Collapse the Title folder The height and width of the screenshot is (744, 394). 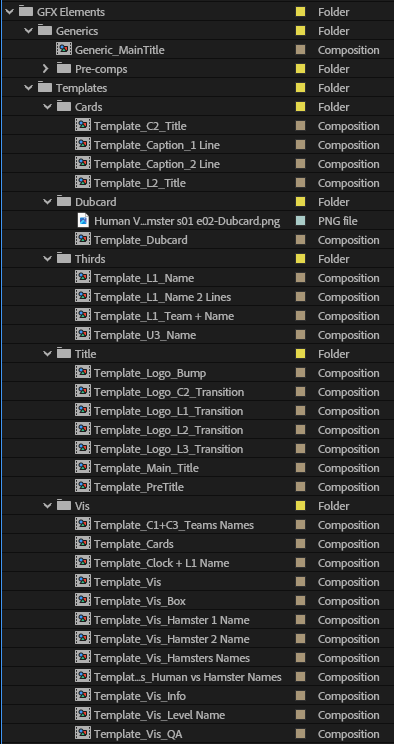[47, 353]
